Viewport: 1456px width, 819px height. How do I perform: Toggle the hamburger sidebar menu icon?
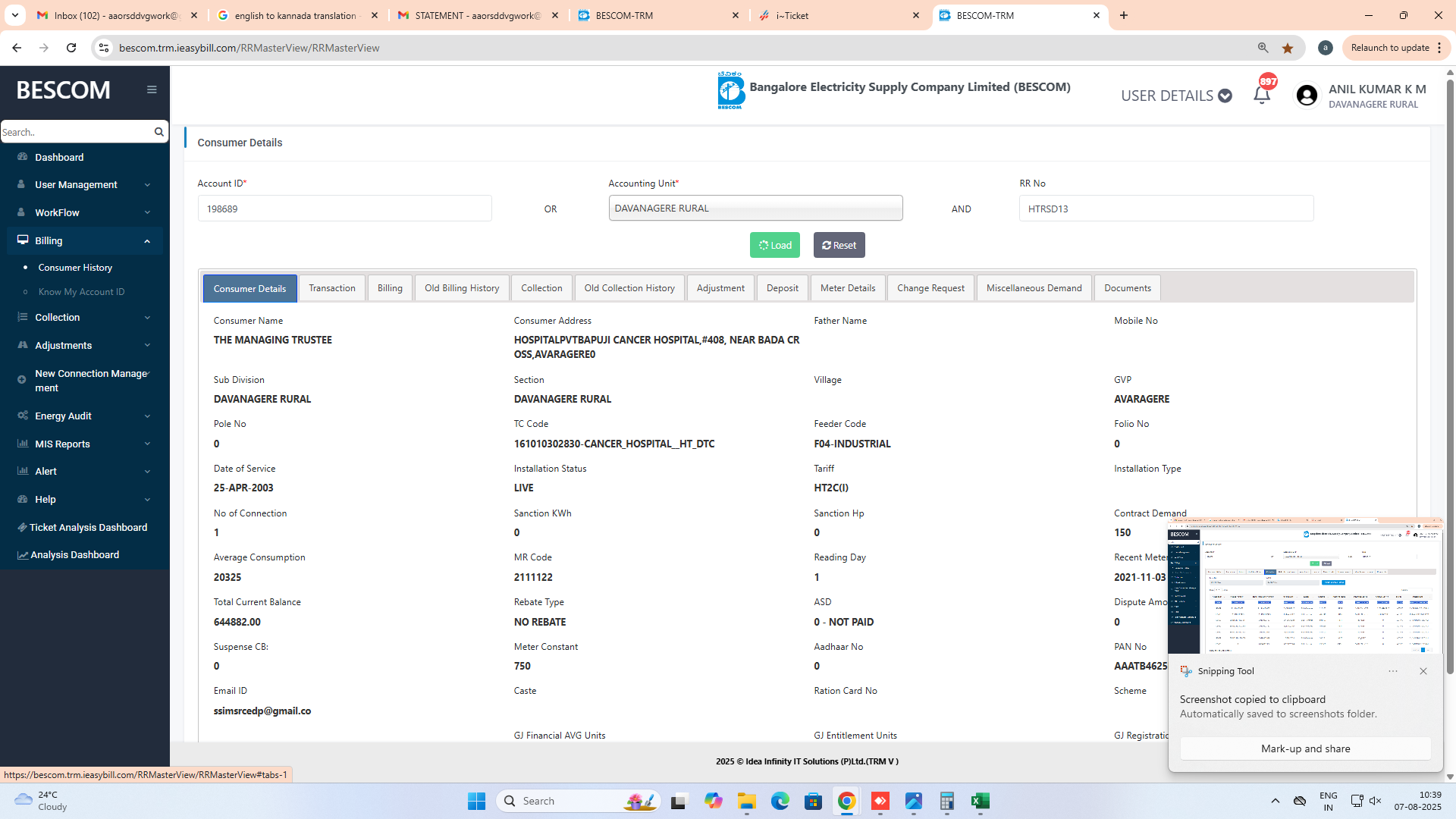[152, 89]
